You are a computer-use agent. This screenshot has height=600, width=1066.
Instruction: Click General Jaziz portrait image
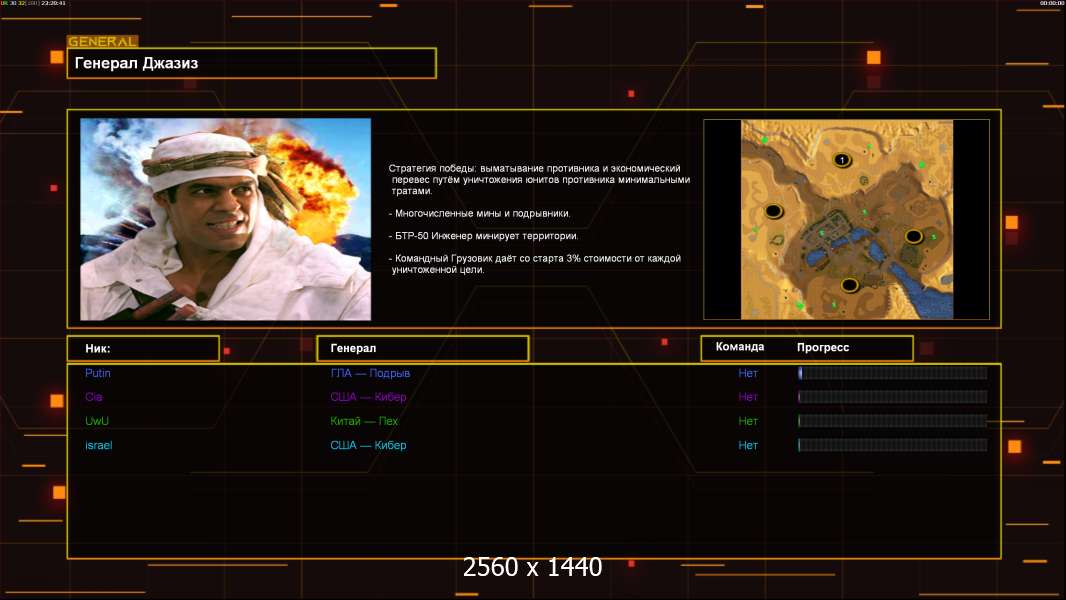click(226, 219)
